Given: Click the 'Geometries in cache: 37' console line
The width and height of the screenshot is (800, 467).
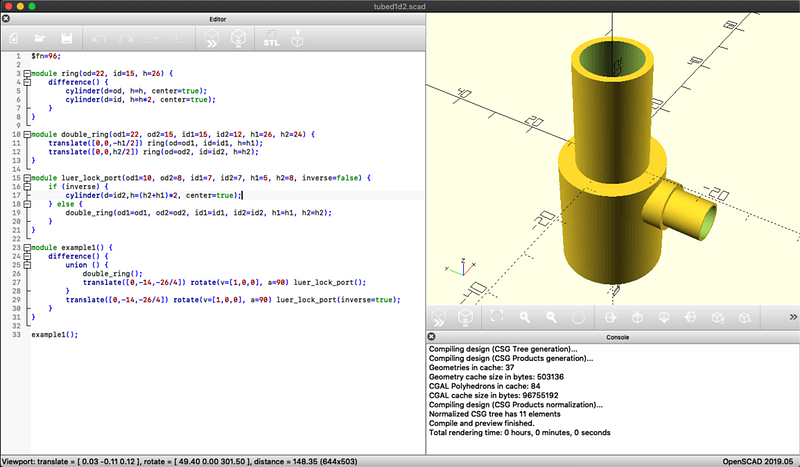Looking at the screenshot, I should pyautogui.click(x=471, y=367).
